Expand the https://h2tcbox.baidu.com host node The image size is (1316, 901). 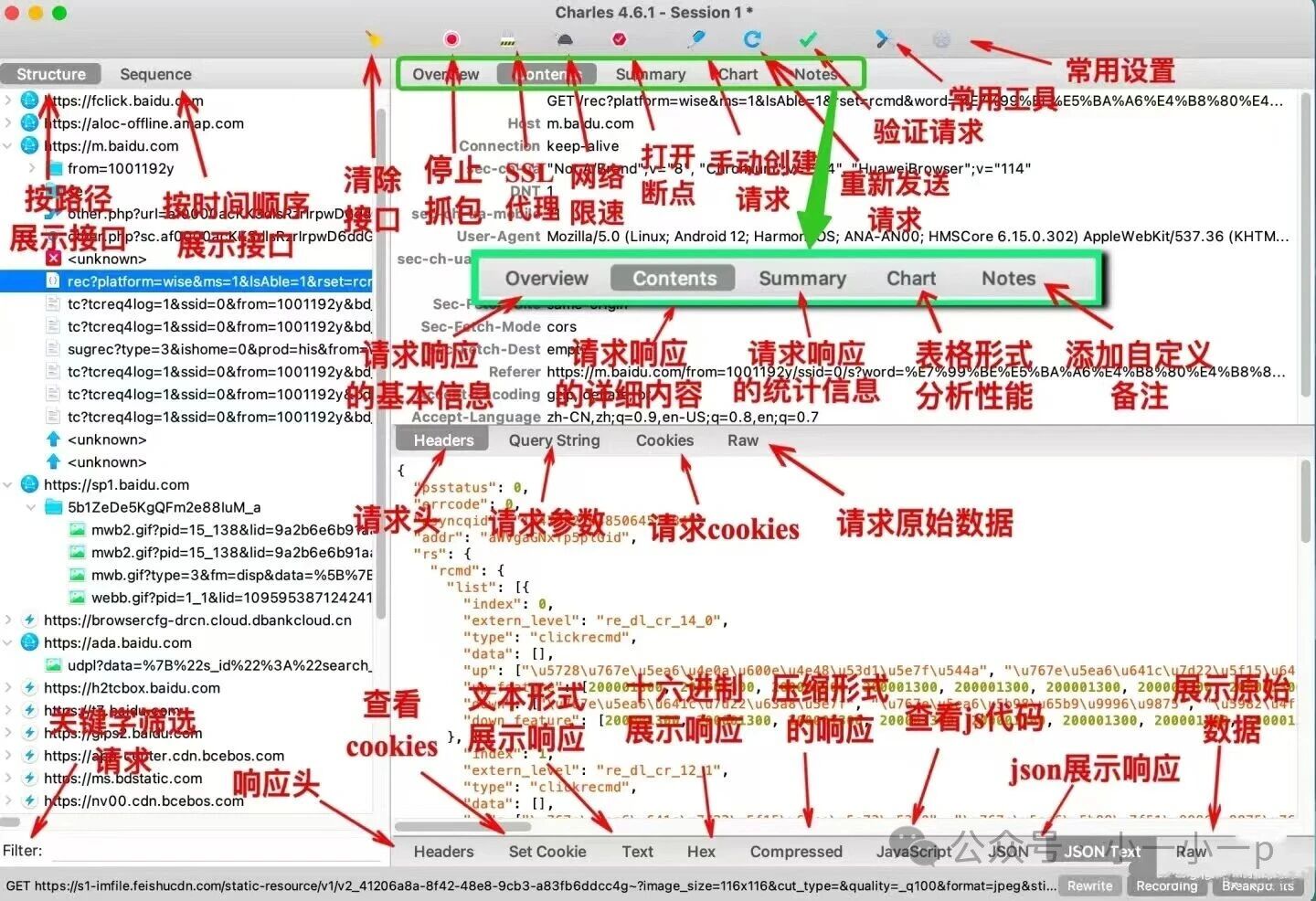point(8,688)
